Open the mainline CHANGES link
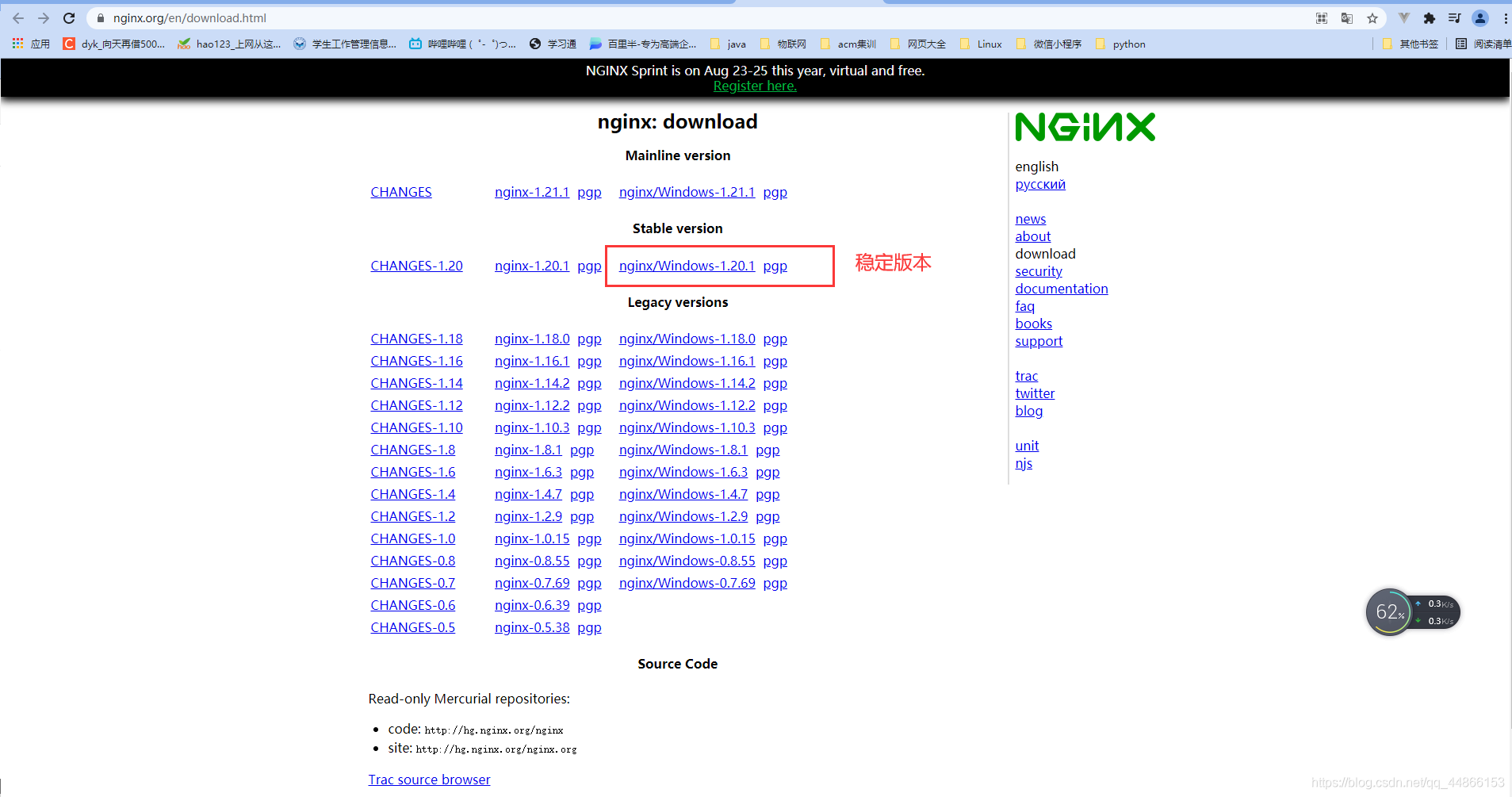This screenshot has width=1512, height=797. tap(401, 192)
